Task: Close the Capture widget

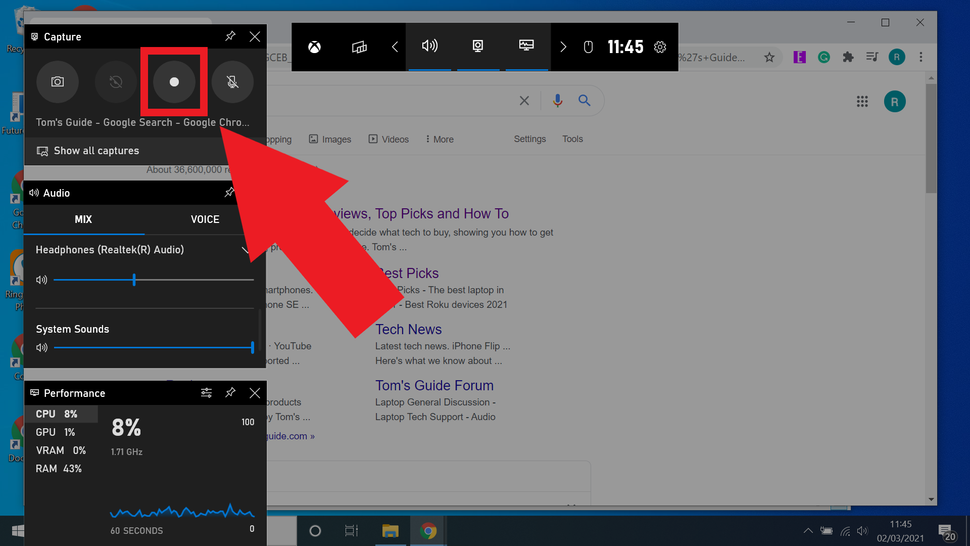Action: (255, 36)
